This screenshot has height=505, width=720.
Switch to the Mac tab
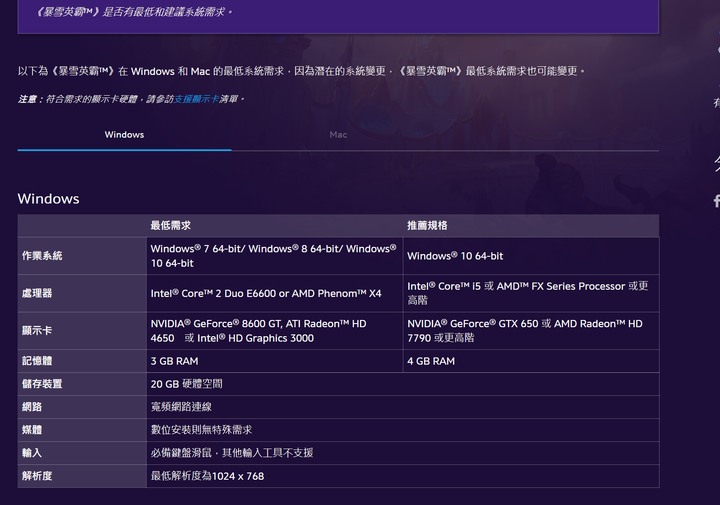tap(338, 135)
